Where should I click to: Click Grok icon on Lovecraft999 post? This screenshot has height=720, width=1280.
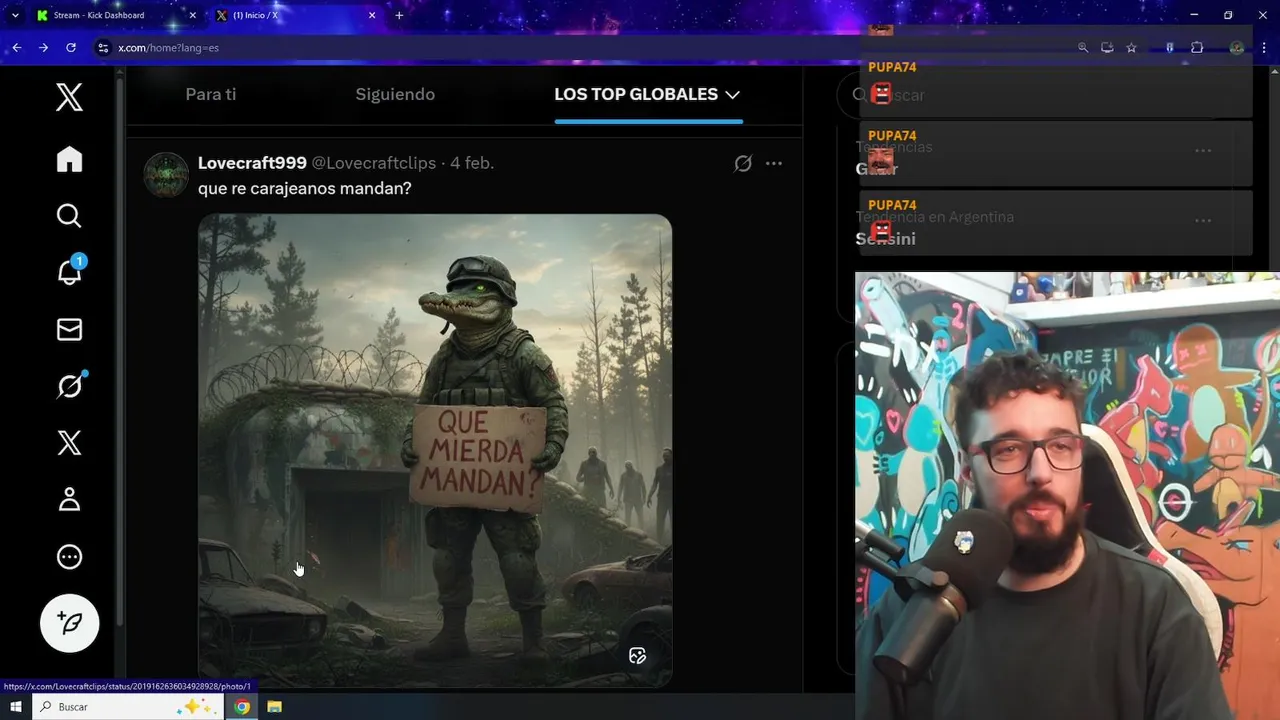tap(743, 163)
